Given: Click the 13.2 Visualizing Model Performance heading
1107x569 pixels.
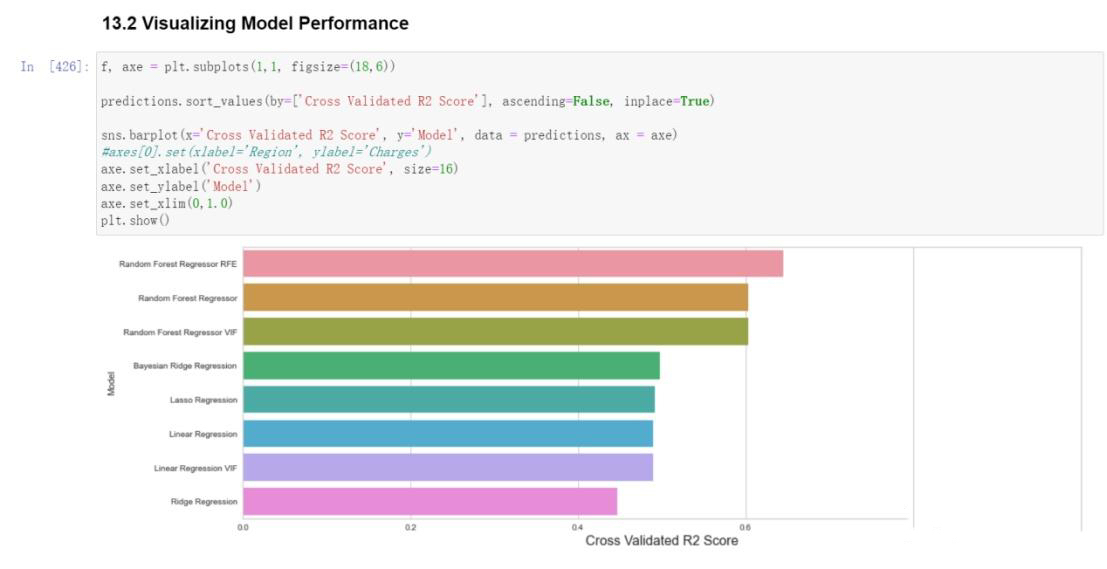Looking at the screenshot, I should click(x=255, y=23).
